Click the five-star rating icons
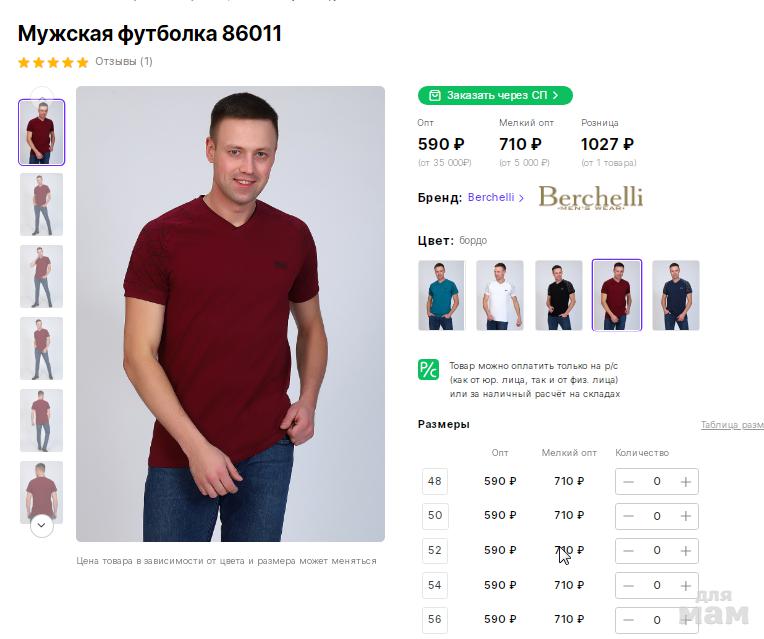The width and height of the screenshot is (764, 639). click(x=53, y=62)
